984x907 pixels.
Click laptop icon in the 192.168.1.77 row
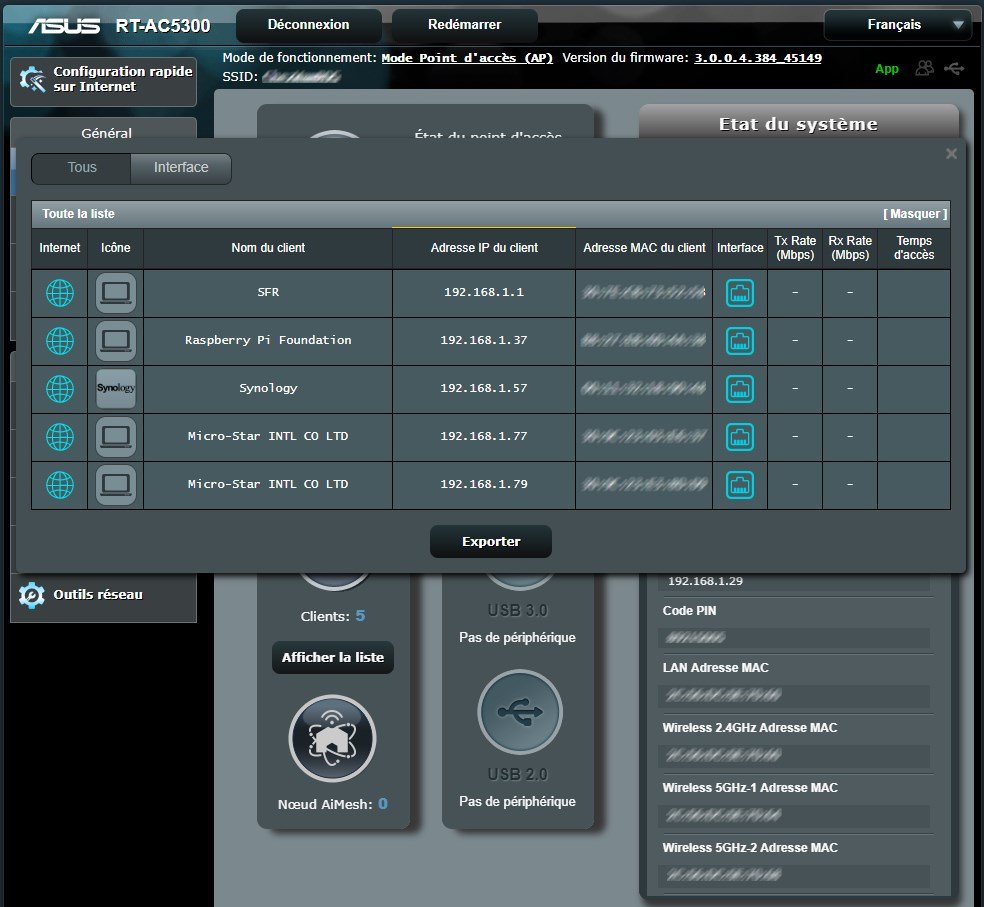115,437
